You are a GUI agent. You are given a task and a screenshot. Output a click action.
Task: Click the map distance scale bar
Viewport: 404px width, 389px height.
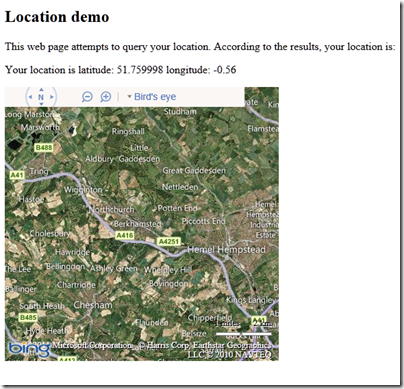(244, 334)
